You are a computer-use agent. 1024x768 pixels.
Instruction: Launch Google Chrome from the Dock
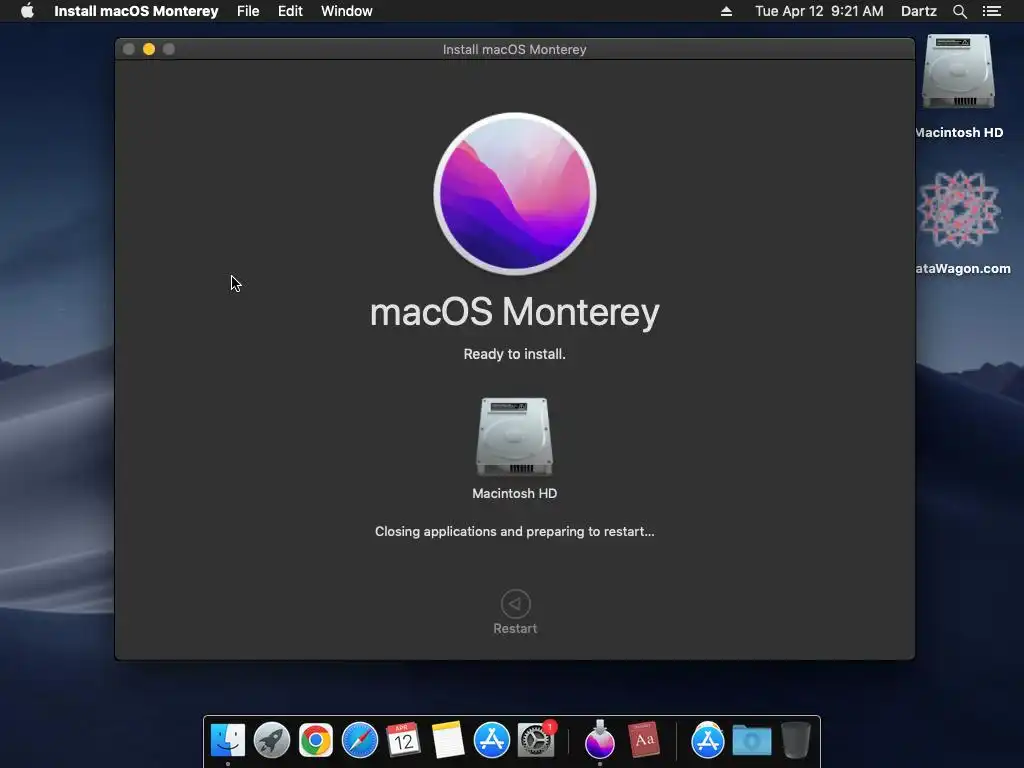[315, 741]
